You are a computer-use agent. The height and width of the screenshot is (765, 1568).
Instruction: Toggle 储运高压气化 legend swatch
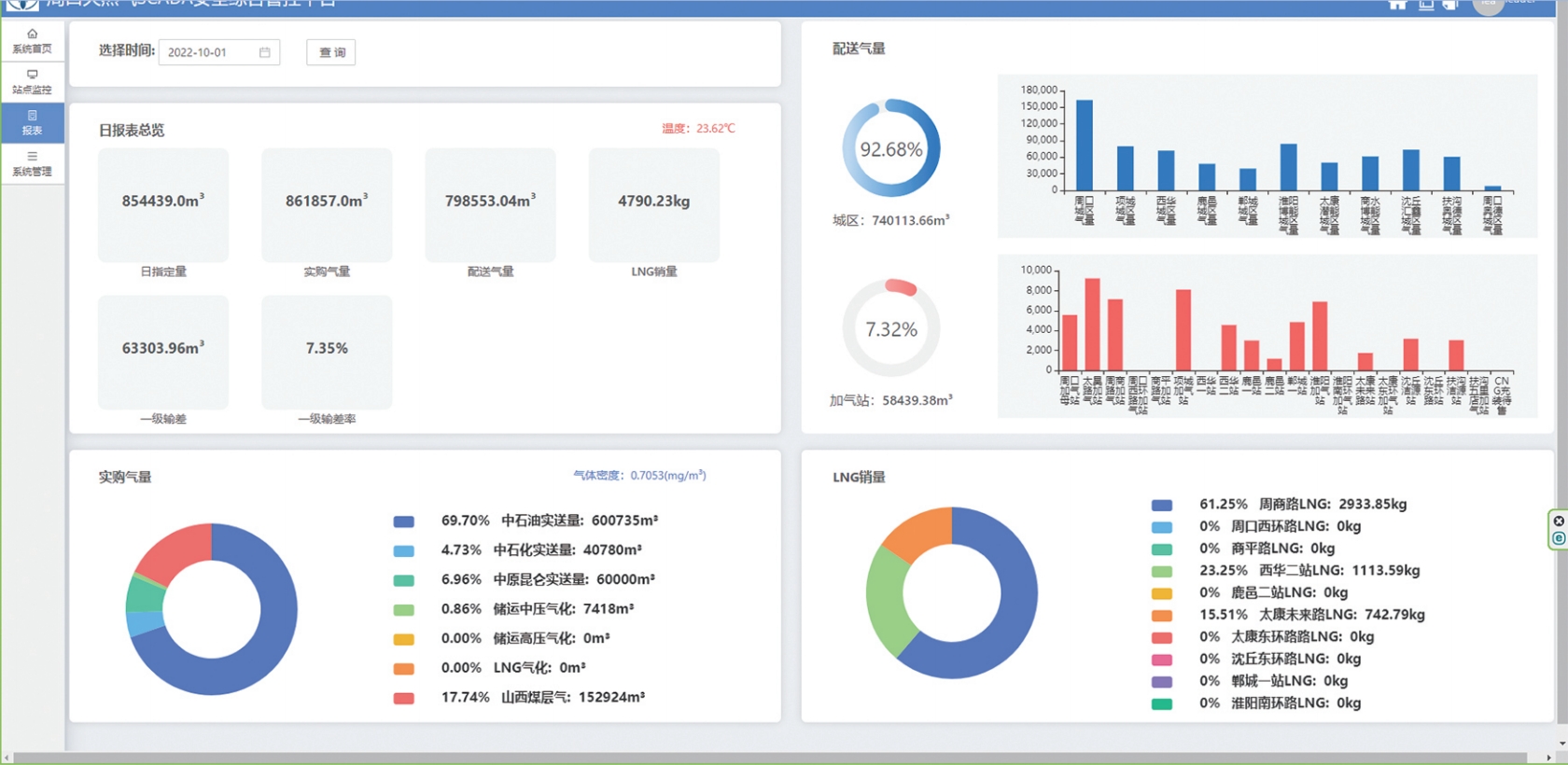403,639
